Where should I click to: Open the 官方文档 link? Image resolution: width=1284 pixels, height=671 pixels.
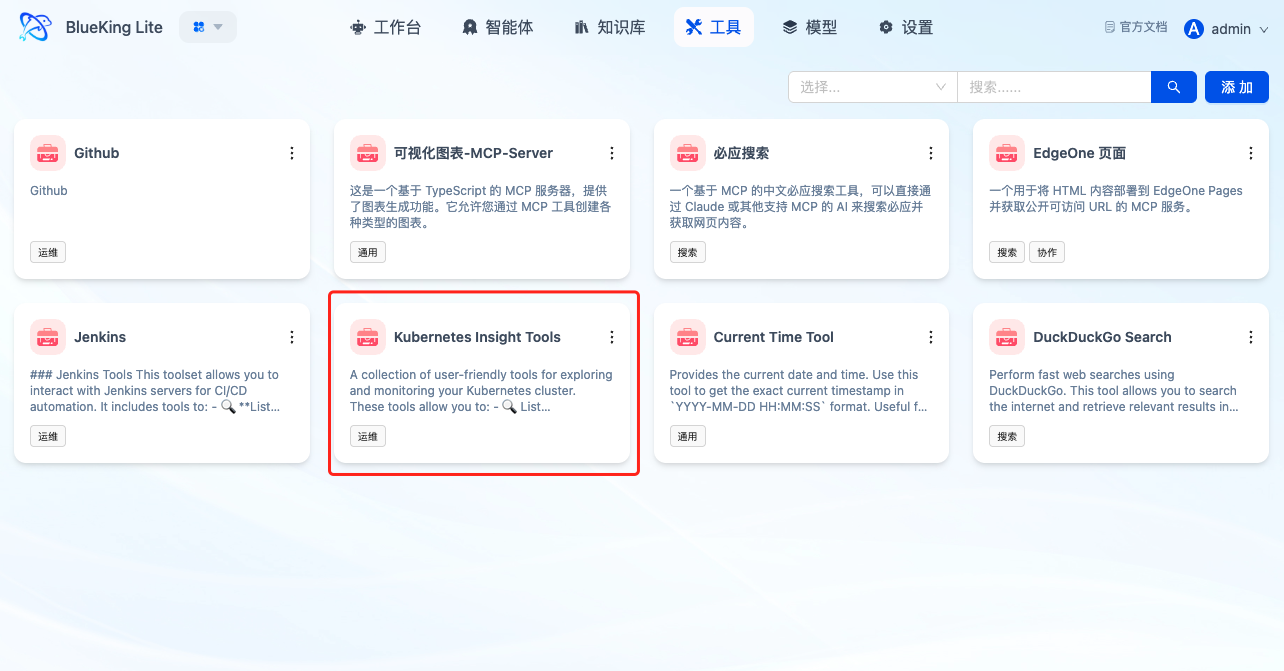[1136, 28]
